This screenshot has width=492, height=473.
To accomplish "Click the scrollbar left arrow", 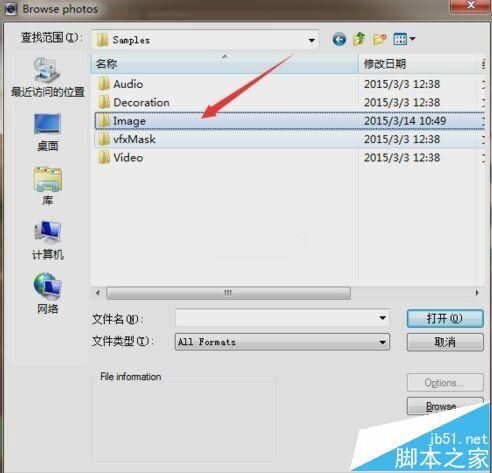I will point(98,293).
